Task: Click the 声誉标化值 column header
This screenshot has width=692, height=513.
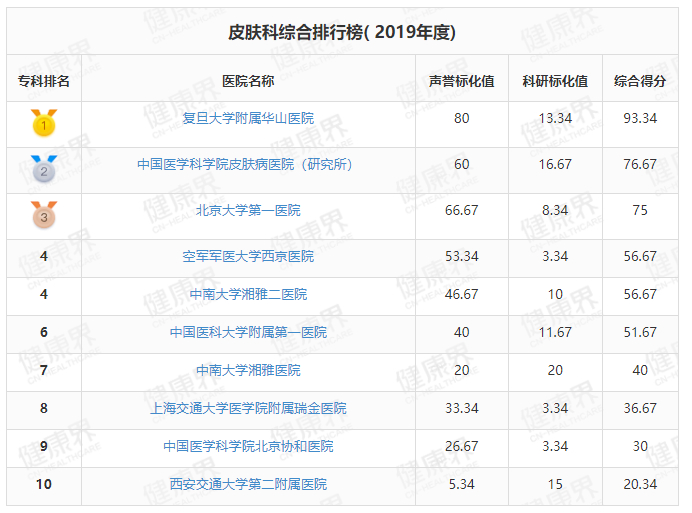Action: tap(462, 81)
